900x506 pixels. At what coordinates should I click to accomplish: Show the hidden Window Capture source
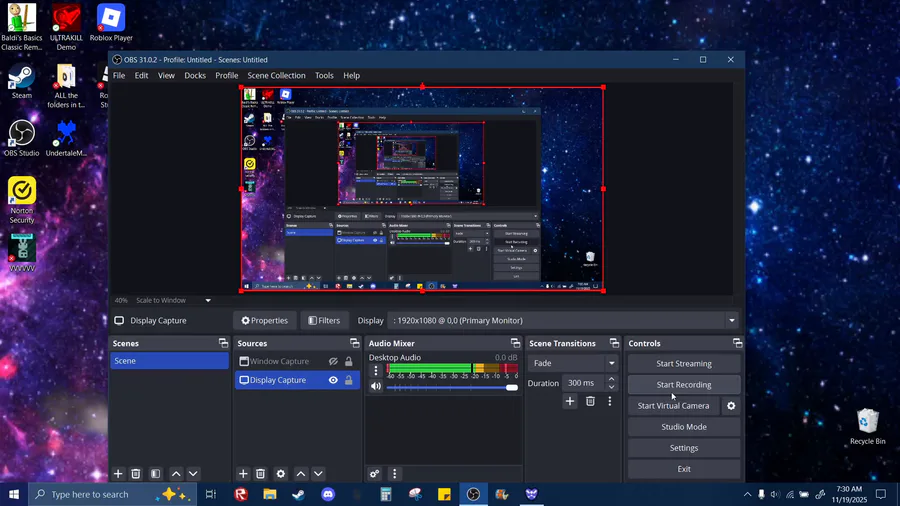(333, 361)
